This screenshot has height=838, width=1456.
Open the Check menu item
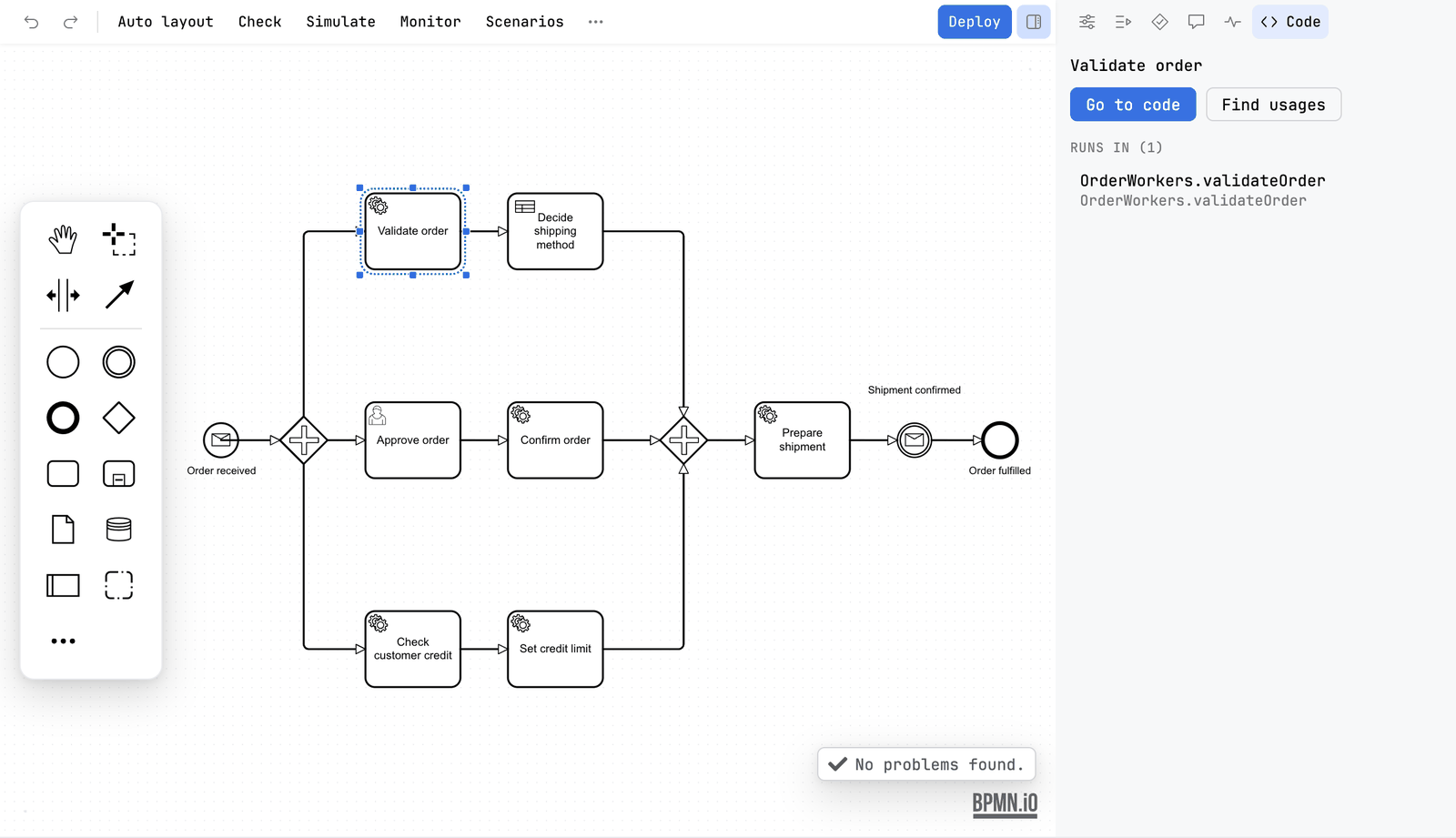pos(260,22)
